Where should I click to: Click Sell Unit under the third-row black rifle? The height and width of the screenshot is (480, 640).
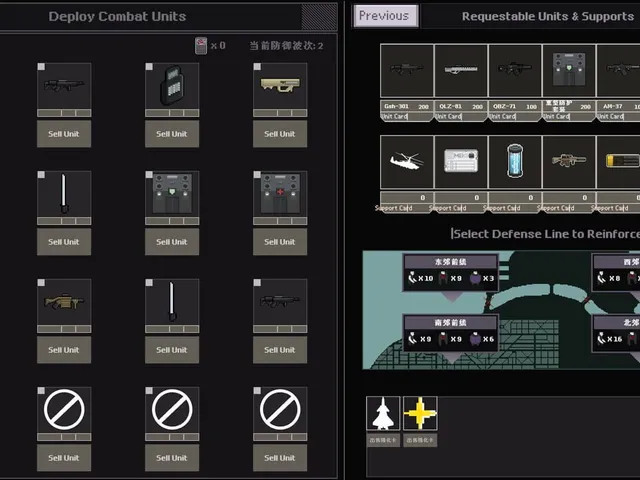click(x=280, y=350)
